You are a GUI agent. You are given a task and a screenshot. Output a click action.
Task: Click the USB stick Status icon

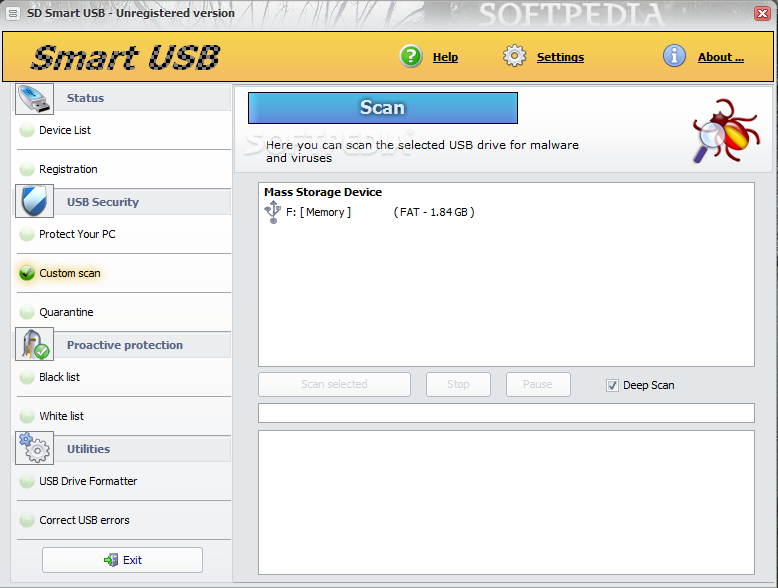pos(34,99)
